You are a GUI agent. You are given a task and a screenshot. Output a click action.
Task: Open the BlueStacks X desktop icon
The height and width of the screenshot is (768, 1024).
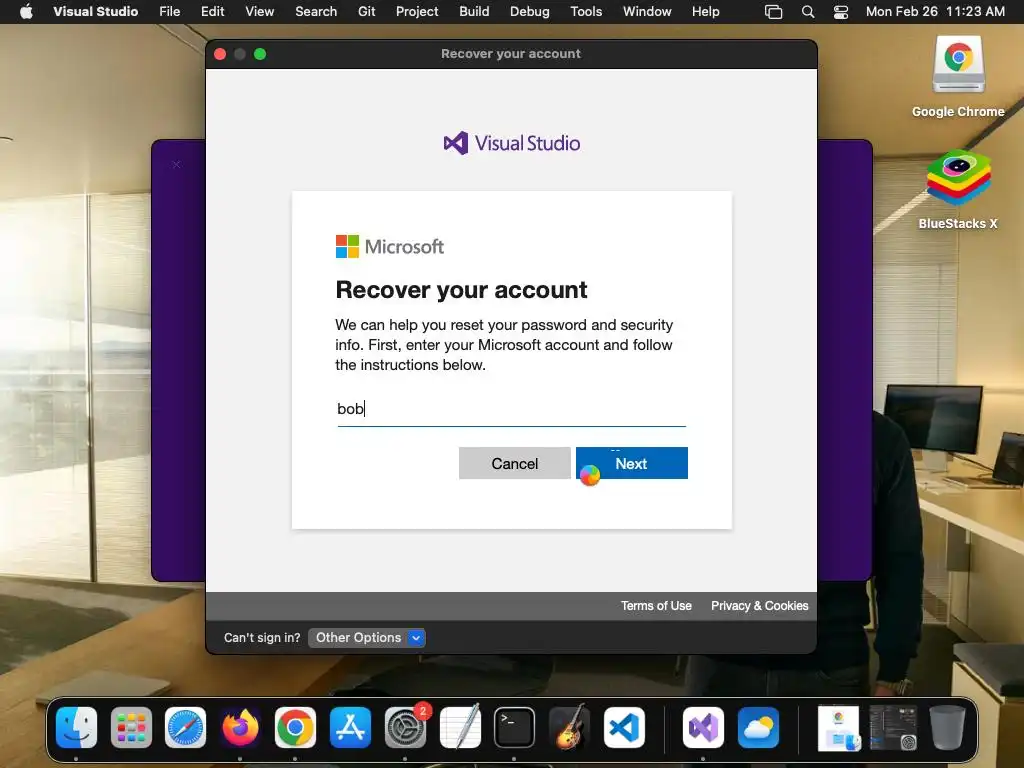958,178
